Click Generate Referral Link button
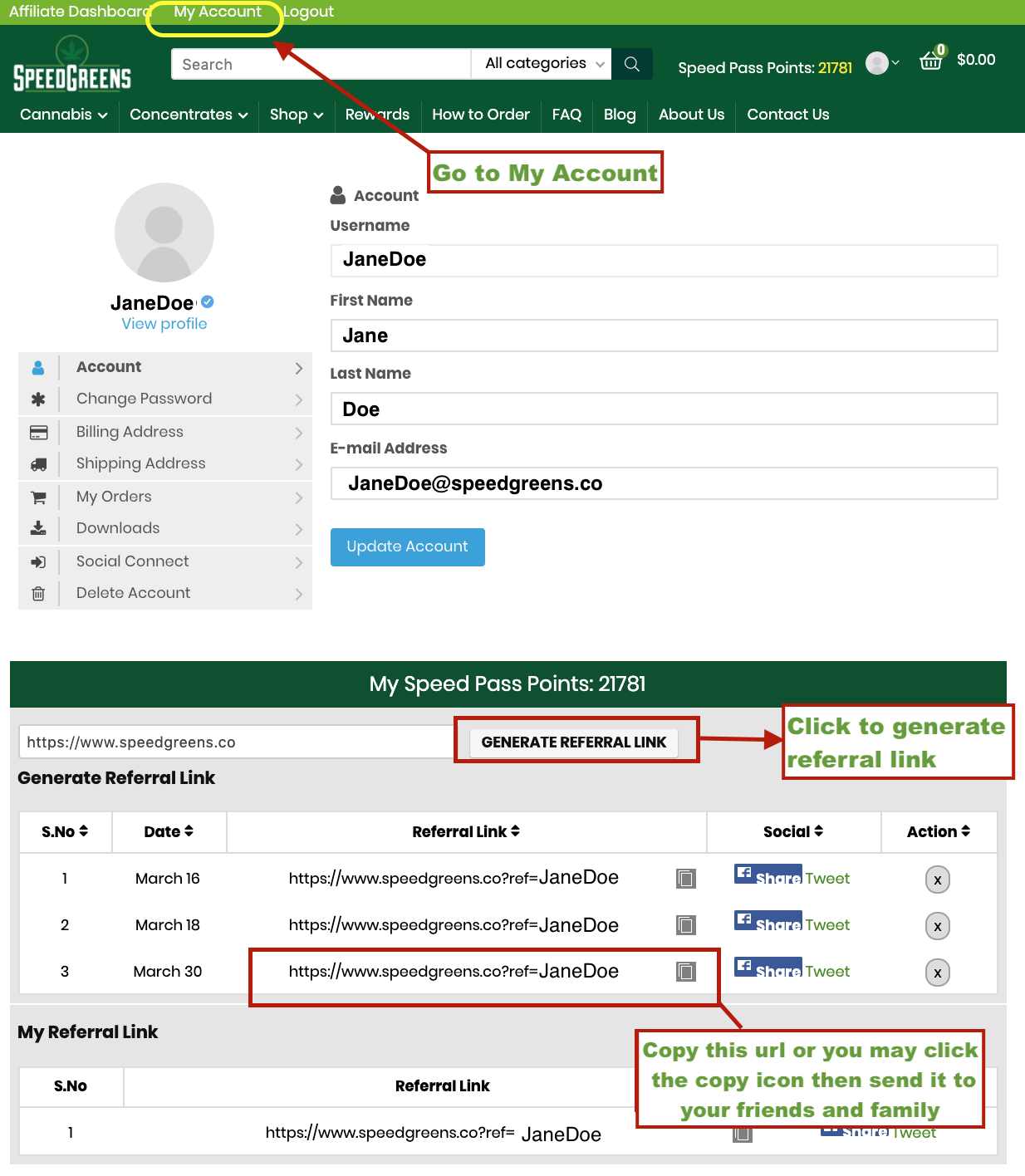 574,742
